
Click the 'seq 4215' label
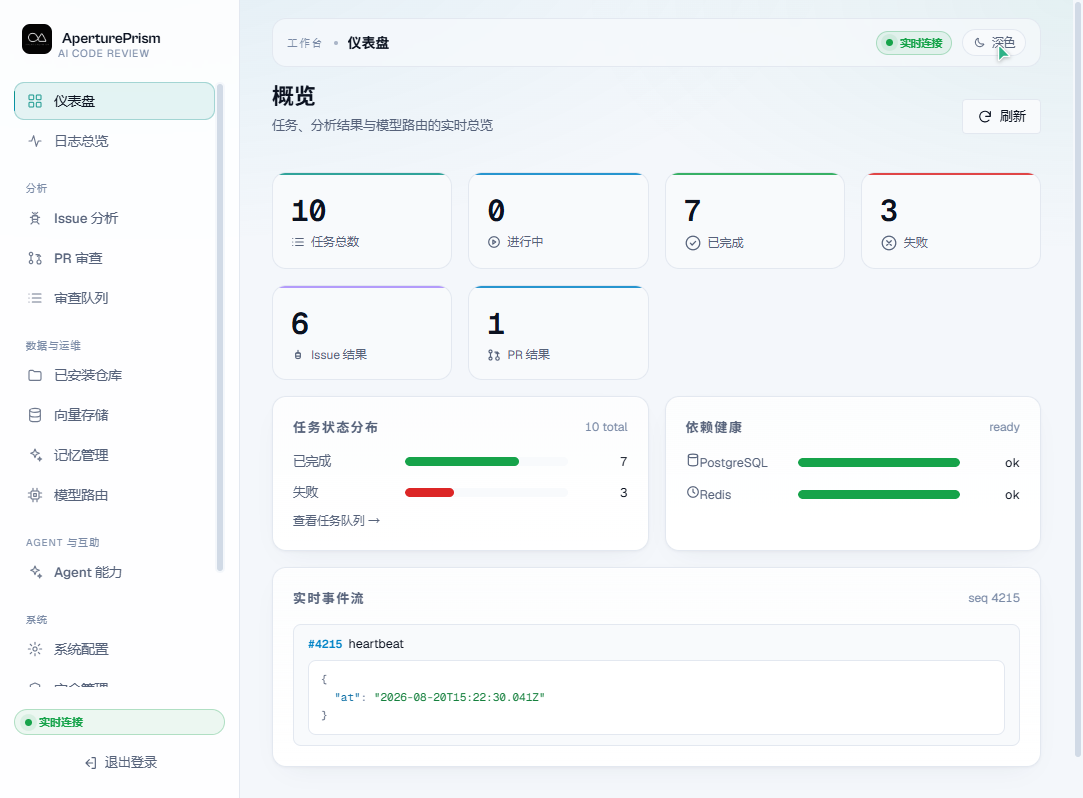click(994, 598)
